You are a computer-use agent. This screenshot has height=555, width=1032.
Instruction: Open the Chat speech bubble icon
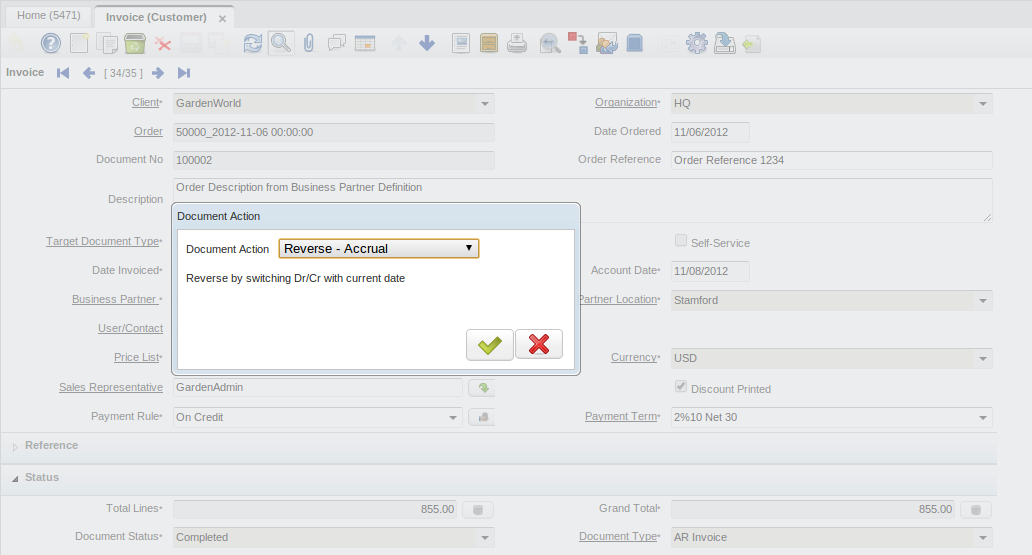point(337,43)
